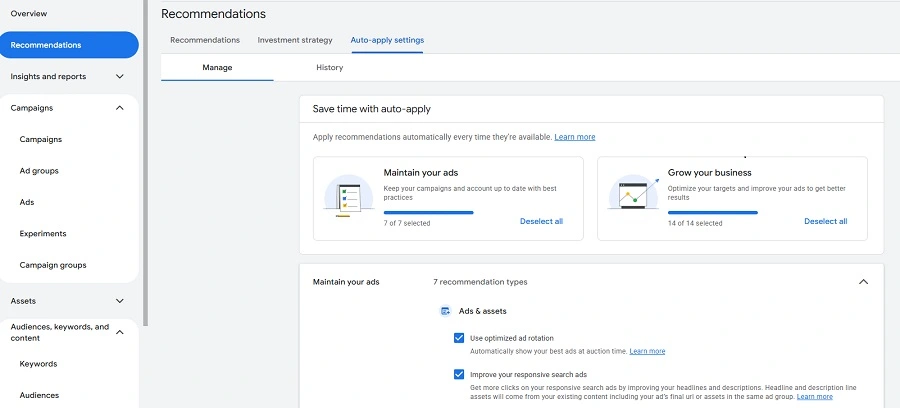Click the 14 of 14 selected progress bar
The height and width of the screenshot is (408, 900).
coord(712,212)
